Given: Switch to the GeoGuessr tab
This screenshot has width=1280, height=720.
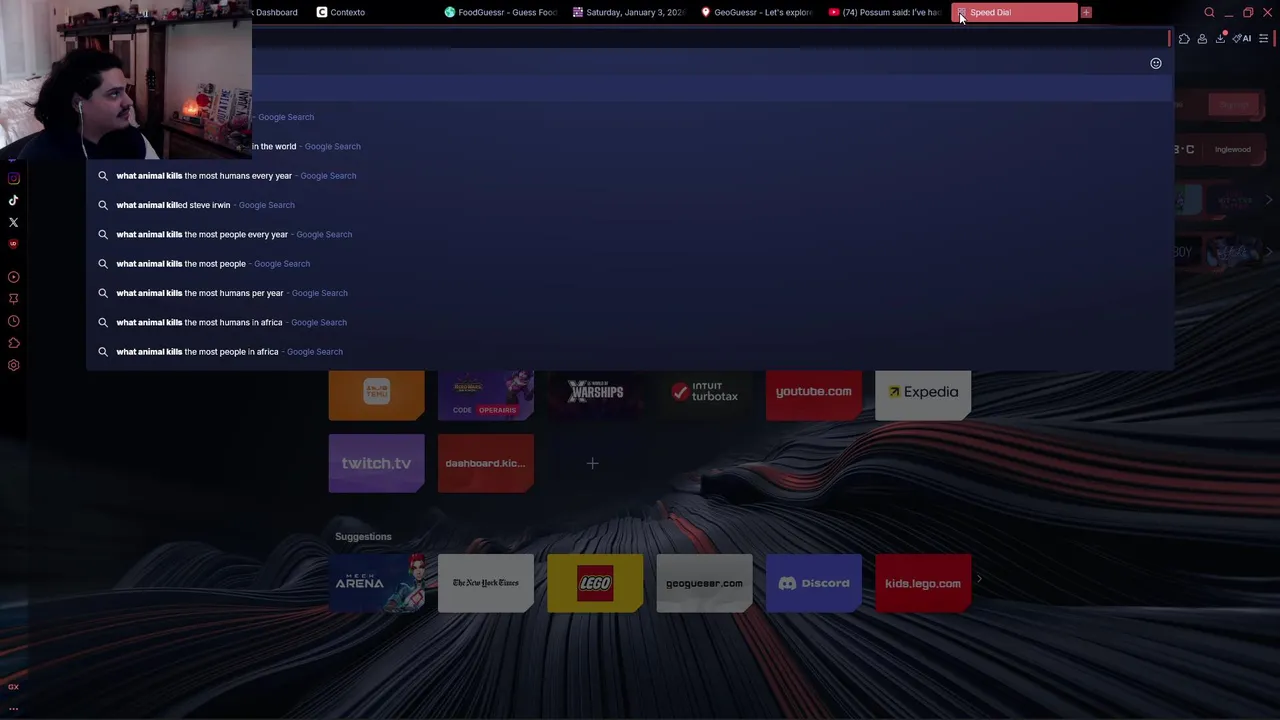Looking at the screenshot, I should click(x=757, y=12).
